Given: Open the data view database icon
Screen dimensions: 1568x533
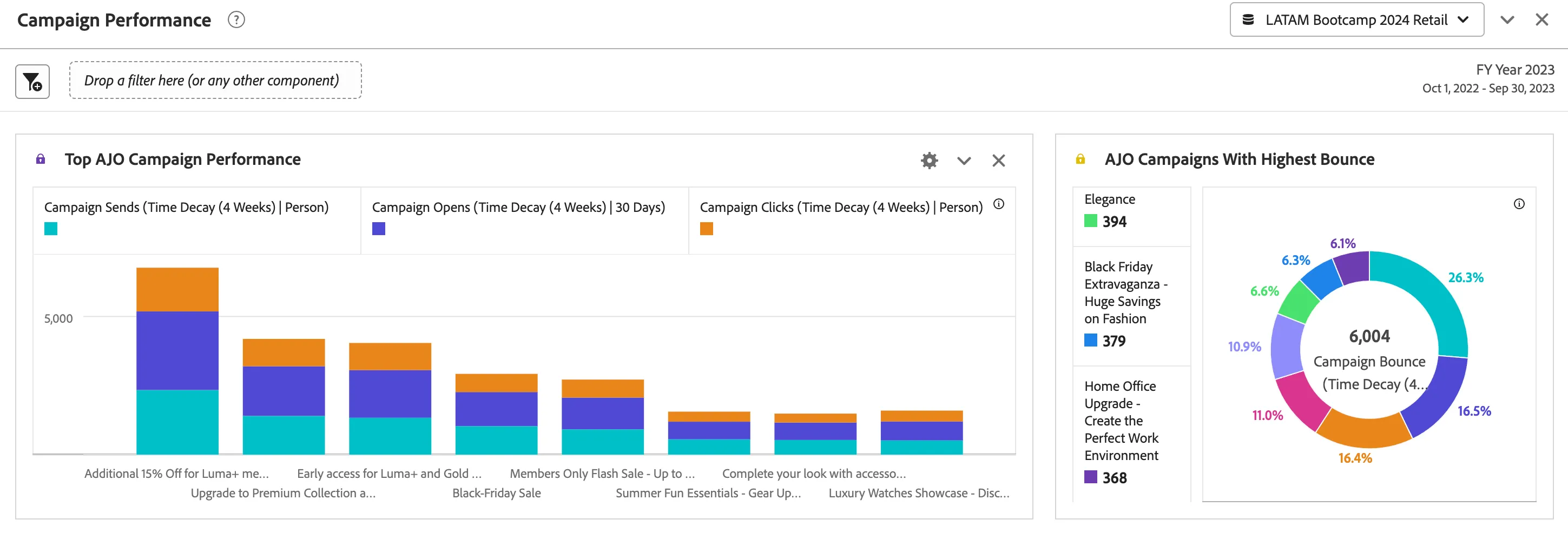Looking at the screenshot, I should coord(1248,20).
